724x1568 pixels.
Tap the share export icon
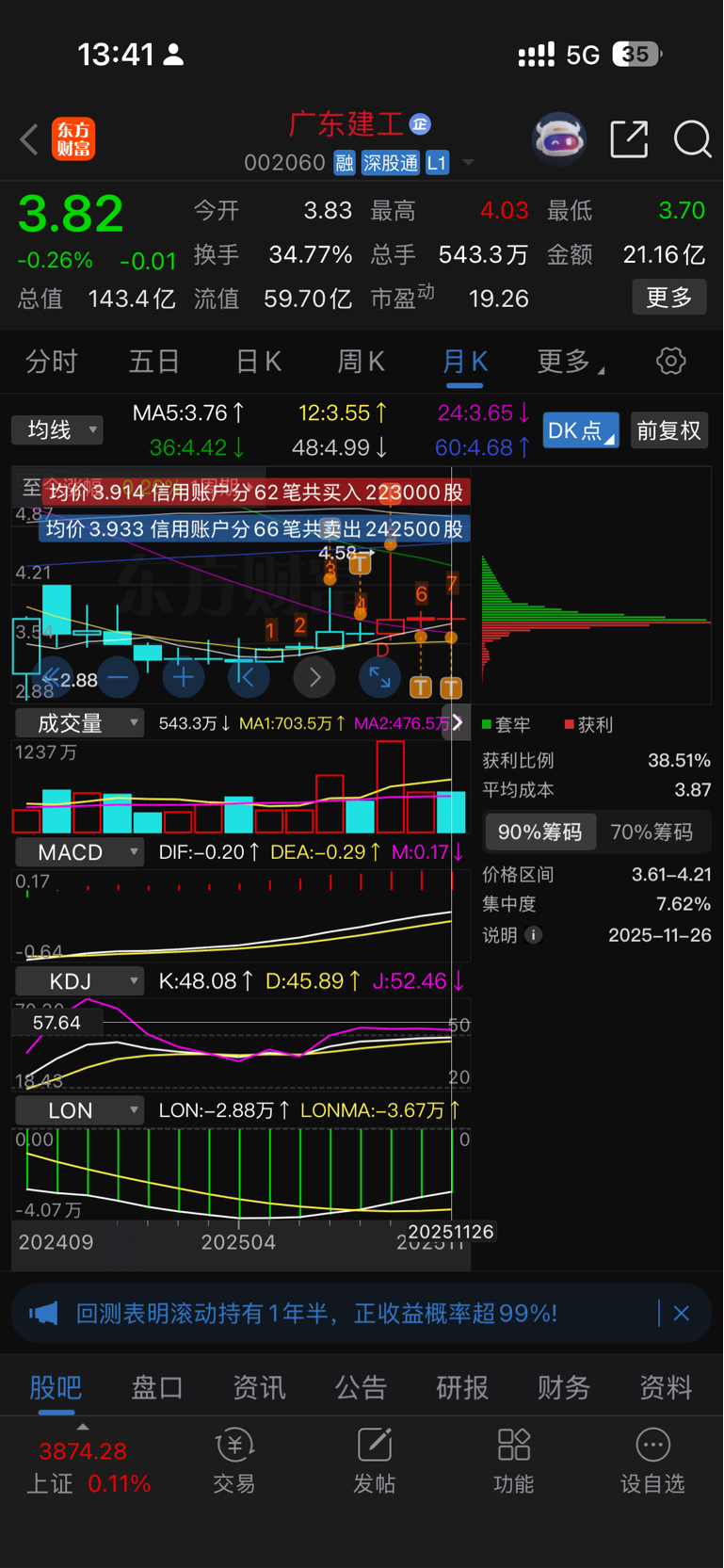tap(629, 139)
